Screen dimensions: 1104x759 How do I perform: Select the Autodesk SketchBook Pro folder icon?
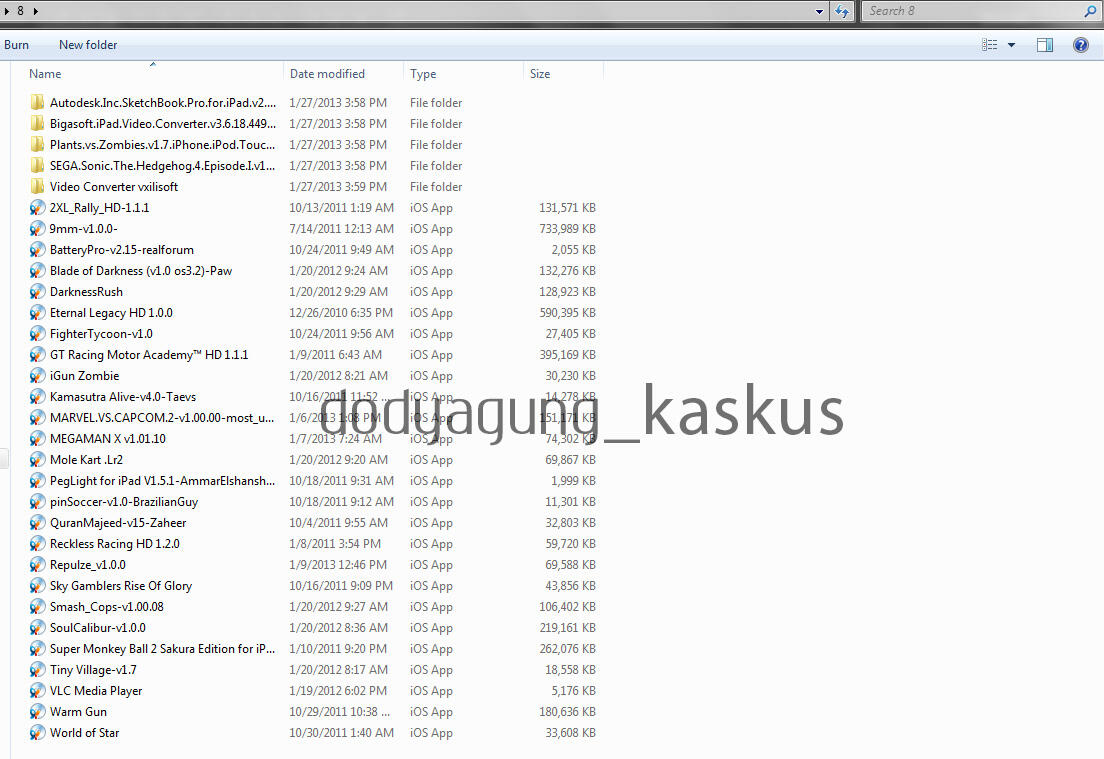37,103
